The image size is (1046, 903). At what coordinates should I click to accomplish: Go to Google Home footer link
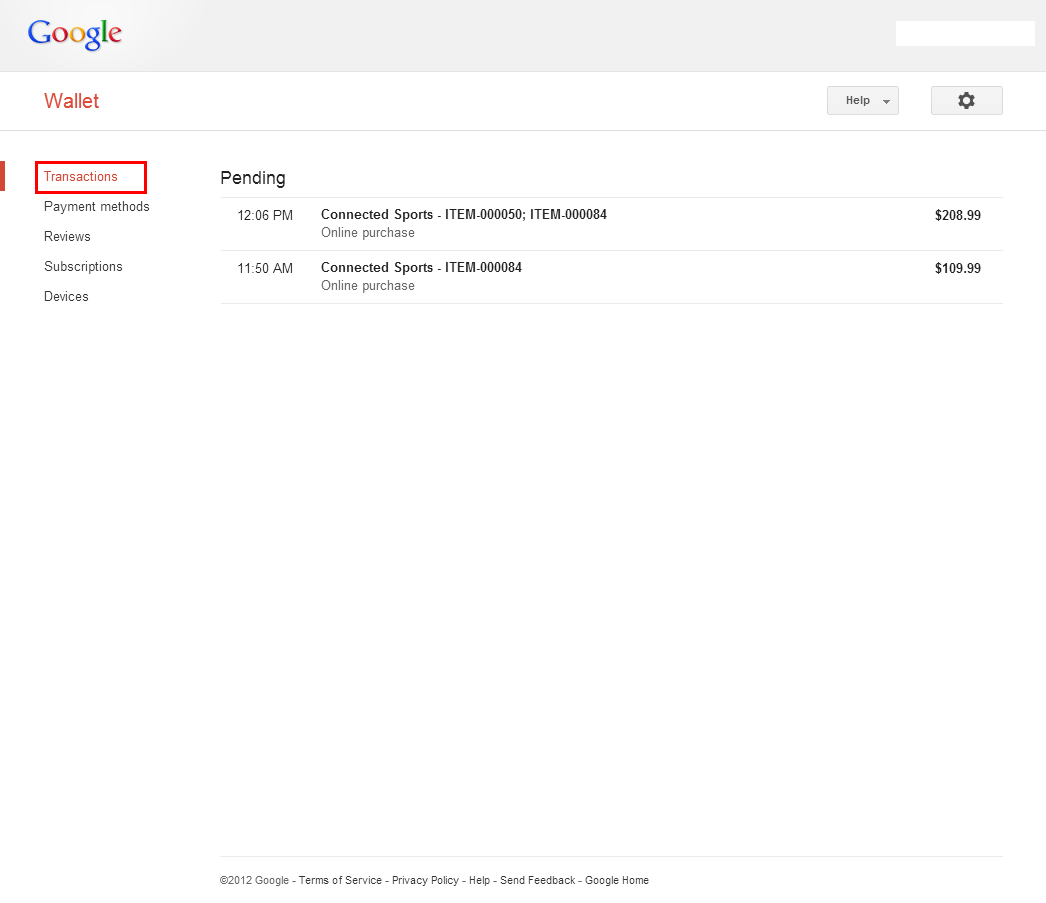[x=617, y=881]
